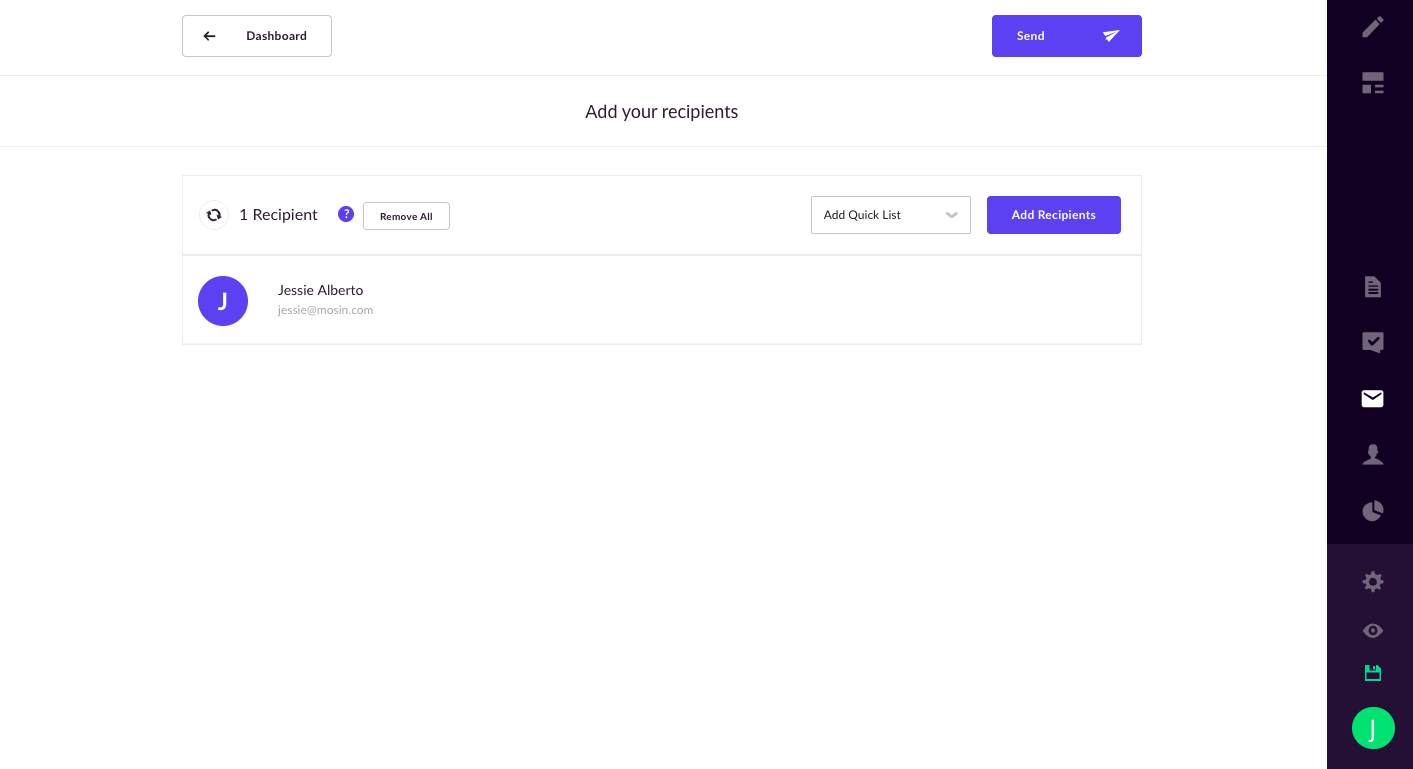Select the envelope mail icon in sidebar

[x=1373, y=399]
